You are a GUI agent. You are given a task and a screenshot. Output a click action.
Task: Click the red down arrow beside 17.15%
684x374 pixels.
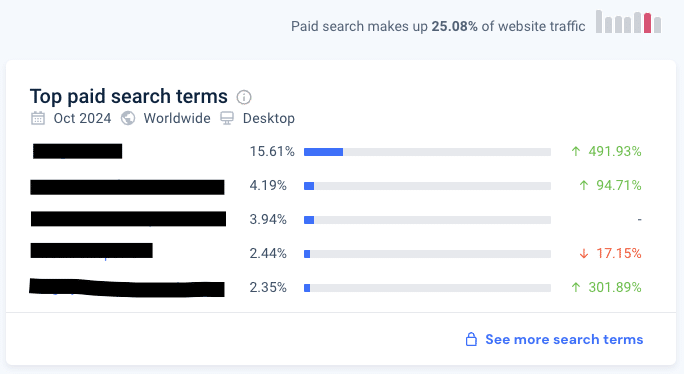(584, 254)
